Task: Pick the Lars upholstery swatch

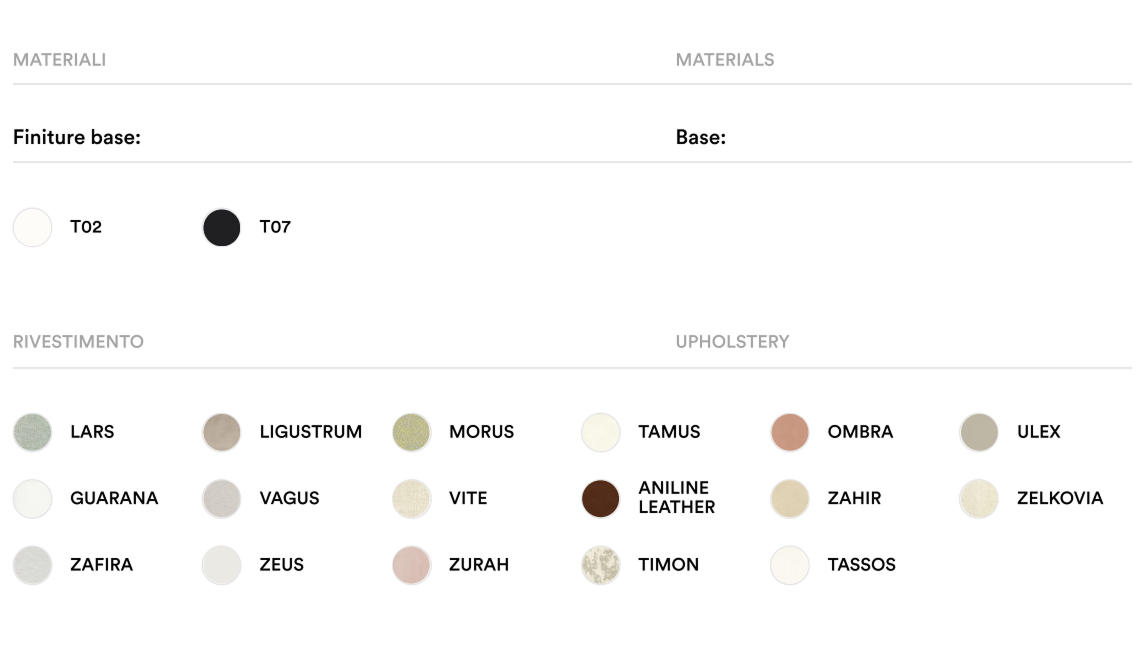Action: coord(32,433)
